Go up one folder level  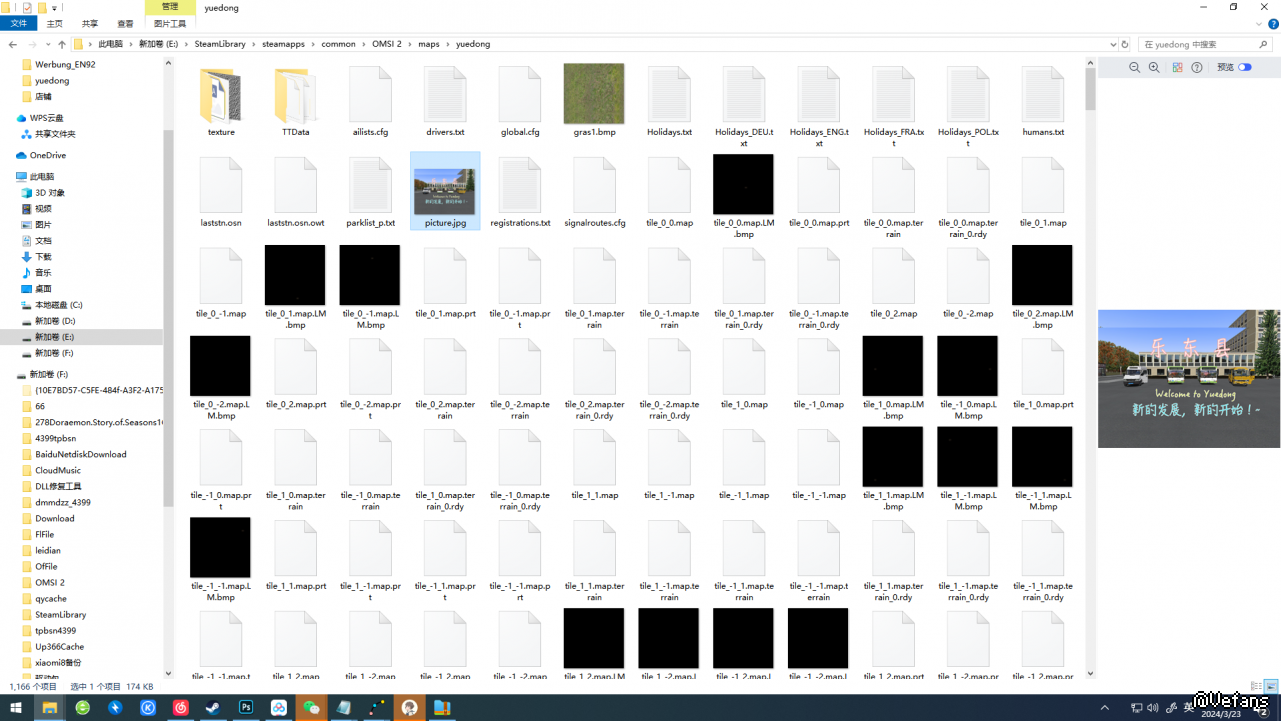[61, 44]
